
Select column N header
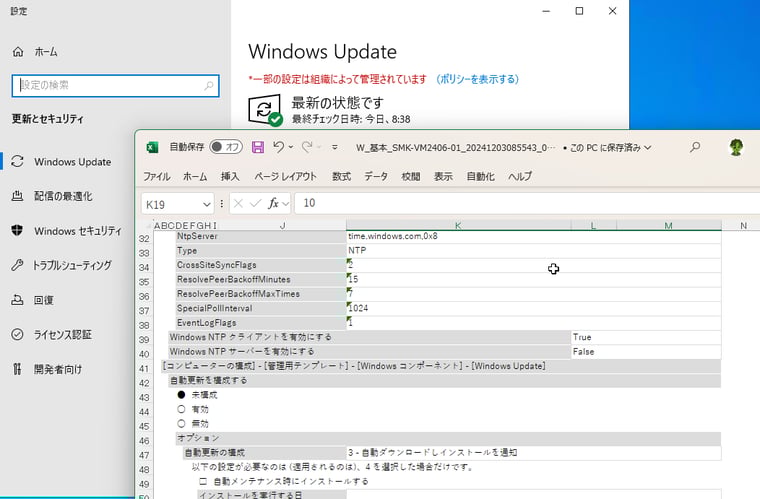(x=743, y=225)
